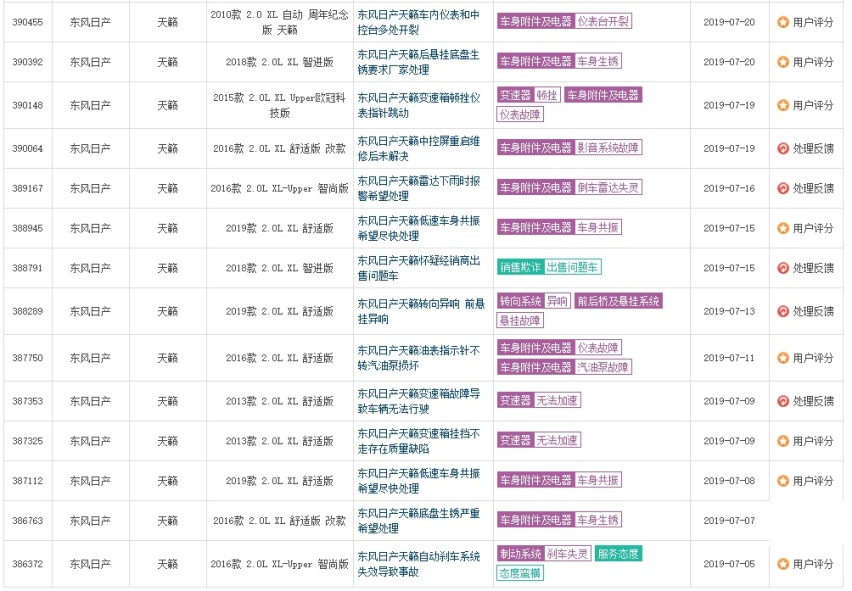Click the model cell 2015款 2.0L XL Upper欧冠科技版
This screenshot has height=591, width=852.
pos(279,105)
